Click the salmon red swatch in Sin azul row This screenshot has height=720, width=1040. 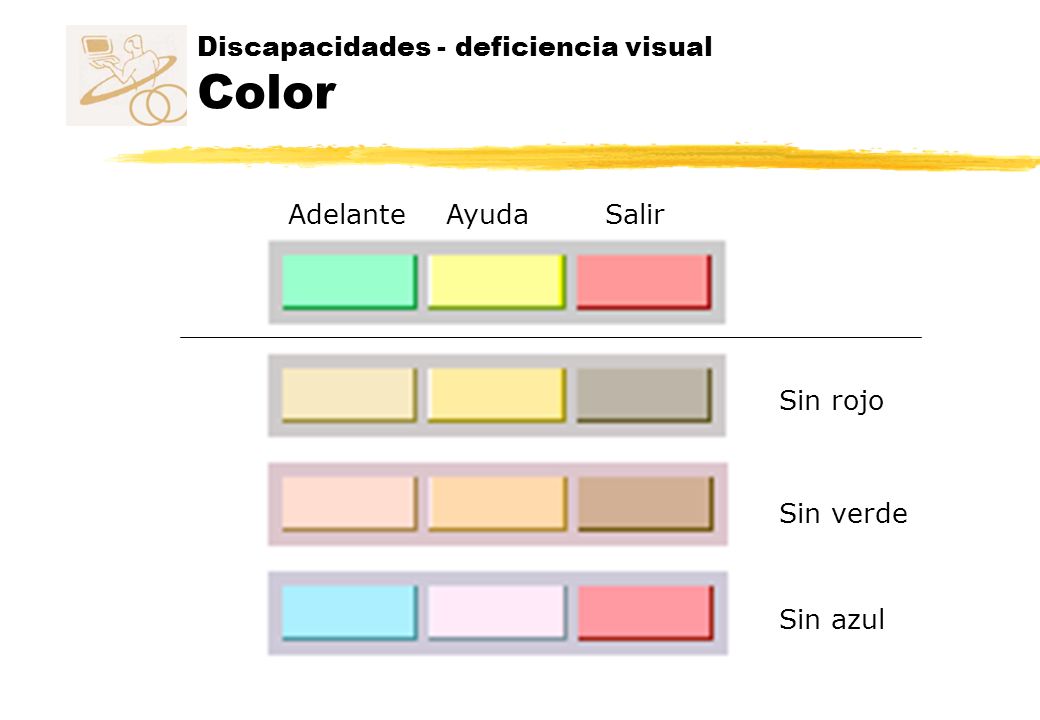[x=646, y=613]
